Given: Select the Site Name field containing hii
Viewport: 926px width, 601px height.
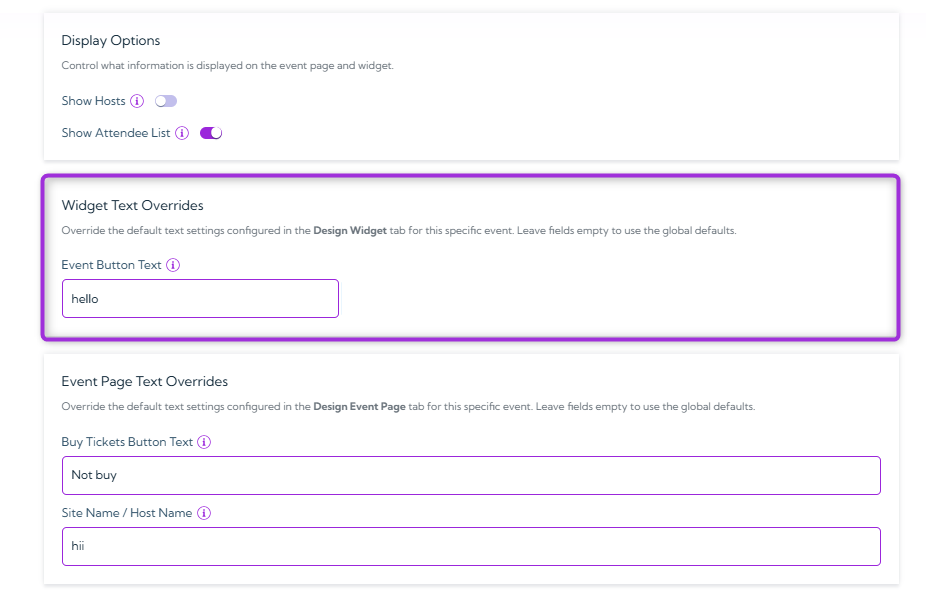Looking at the screenshot, I should click(x=470, y=546).
